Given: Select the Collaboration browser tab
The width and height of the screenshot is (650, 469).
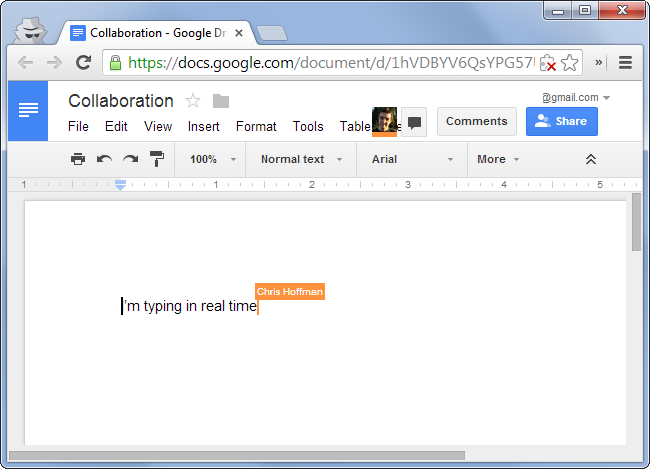Looking at the screenshot, I should coord(158,33).
